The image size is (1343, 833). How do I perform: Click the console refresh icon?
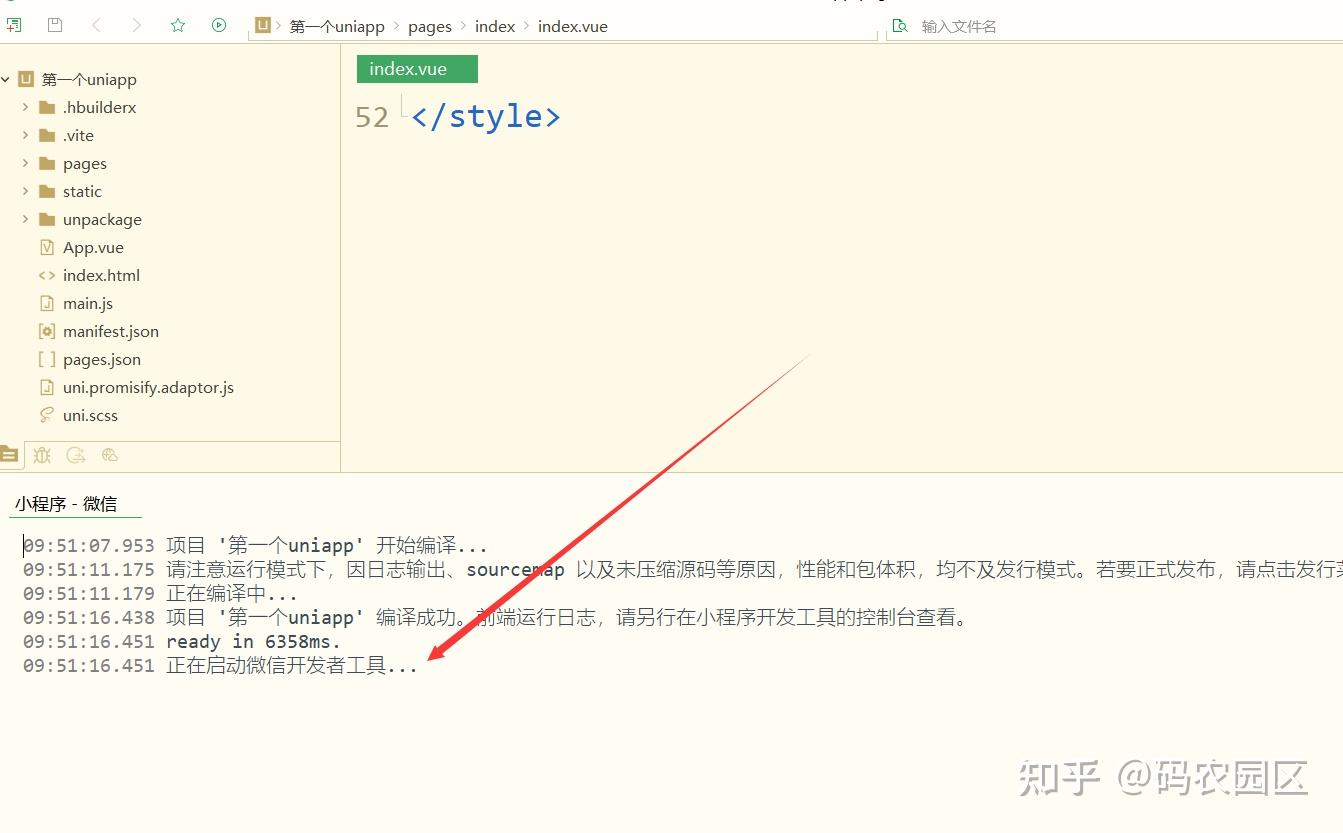[76, 455]
